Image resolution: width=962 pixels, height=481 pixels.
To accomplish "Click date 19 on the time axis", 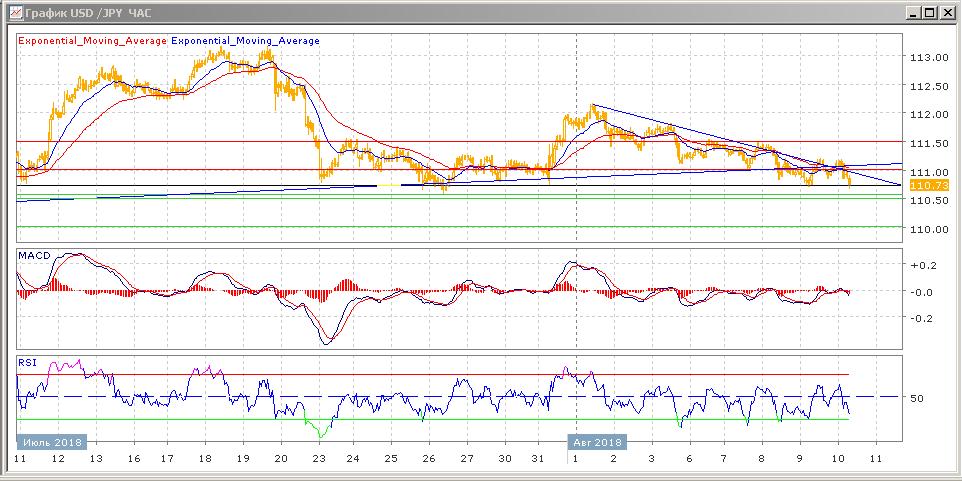I will pyautogui.click(x=243, y=459).
